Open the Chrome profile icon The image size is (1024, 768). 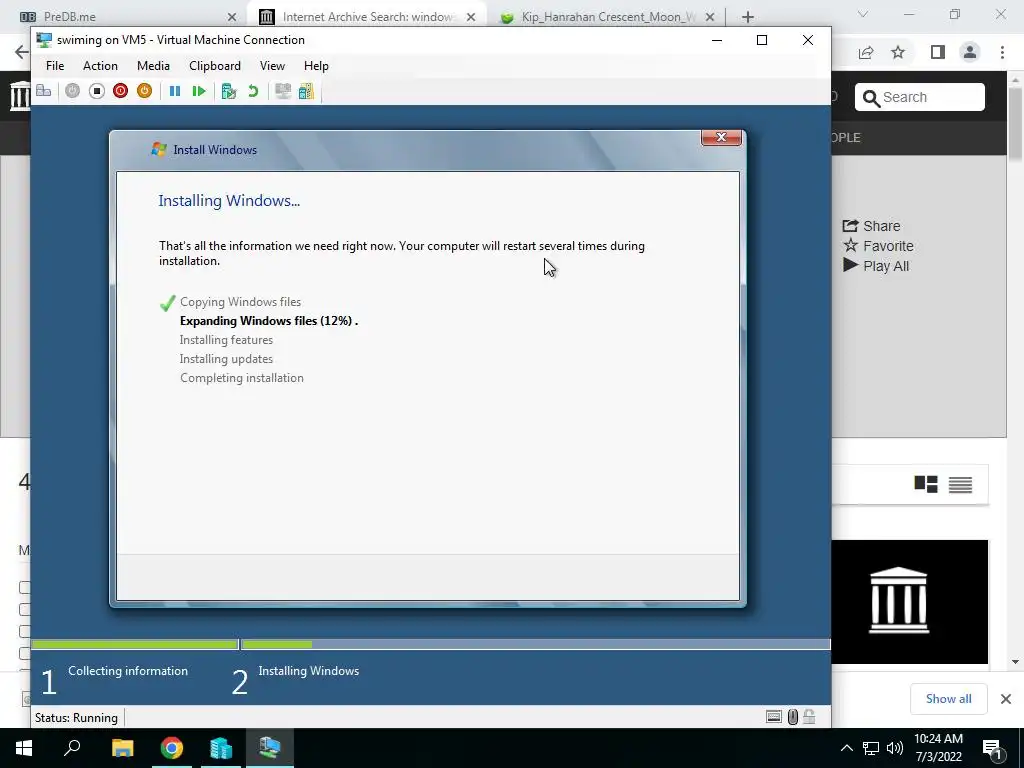click(970, 52)
